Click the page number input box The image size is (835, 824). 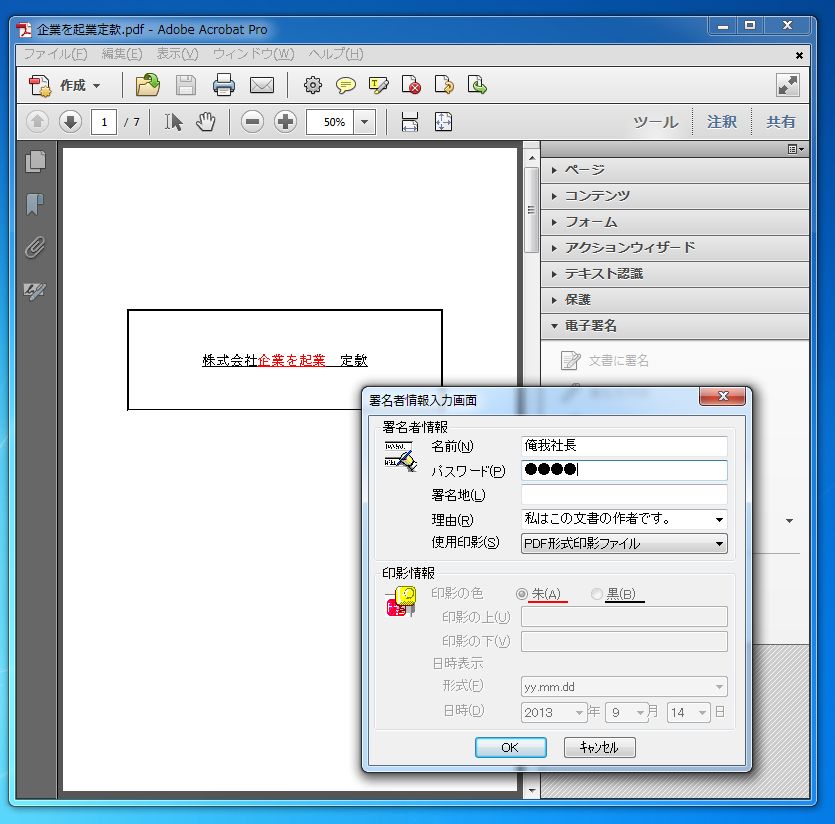[x=104, y=122]
